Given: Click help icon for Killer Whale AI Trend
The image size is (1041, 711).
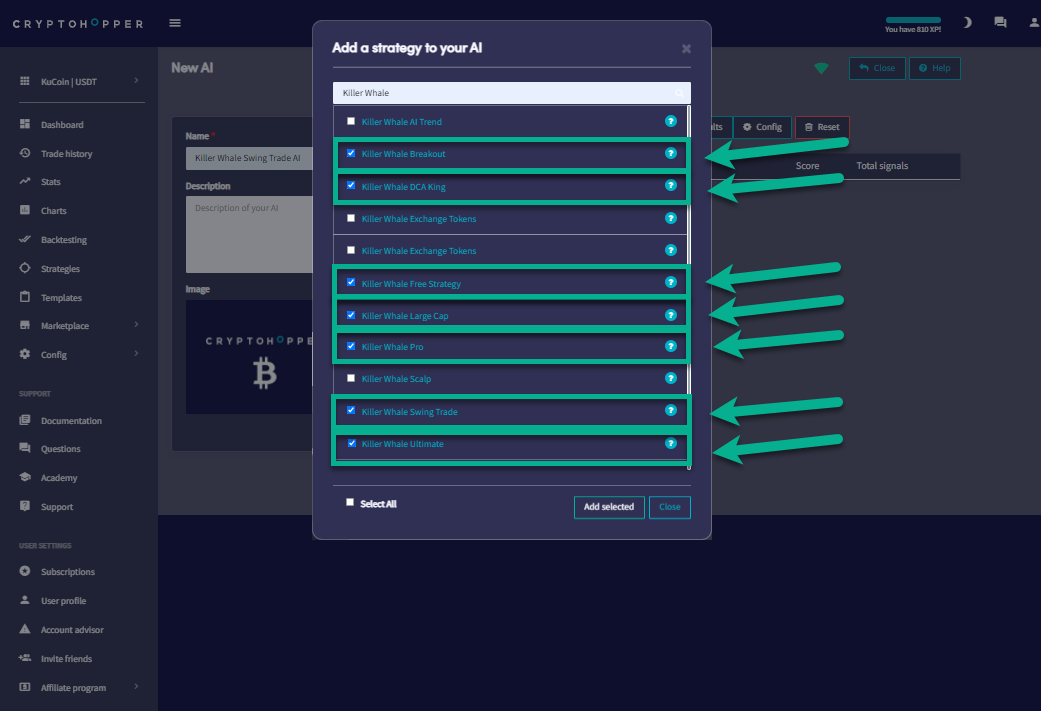Looking at the screenshot, I should (x=671, y=121).
